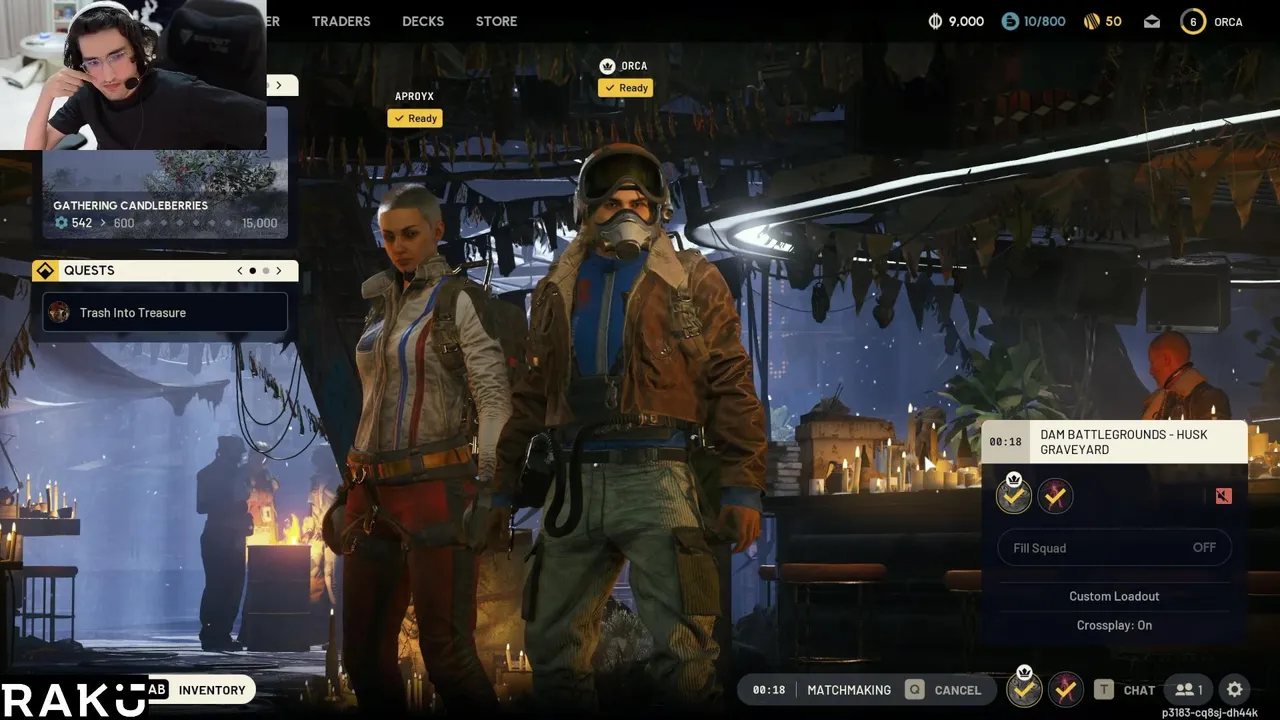
Task: Select the APROYX player name label
Action: pos(415,97)
